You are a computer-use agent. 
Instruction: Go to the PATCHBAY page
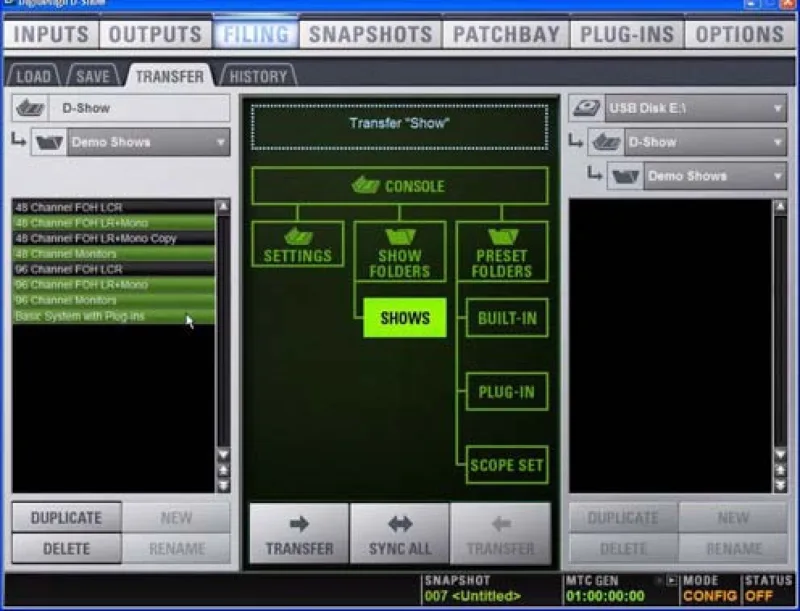[506, 35]
